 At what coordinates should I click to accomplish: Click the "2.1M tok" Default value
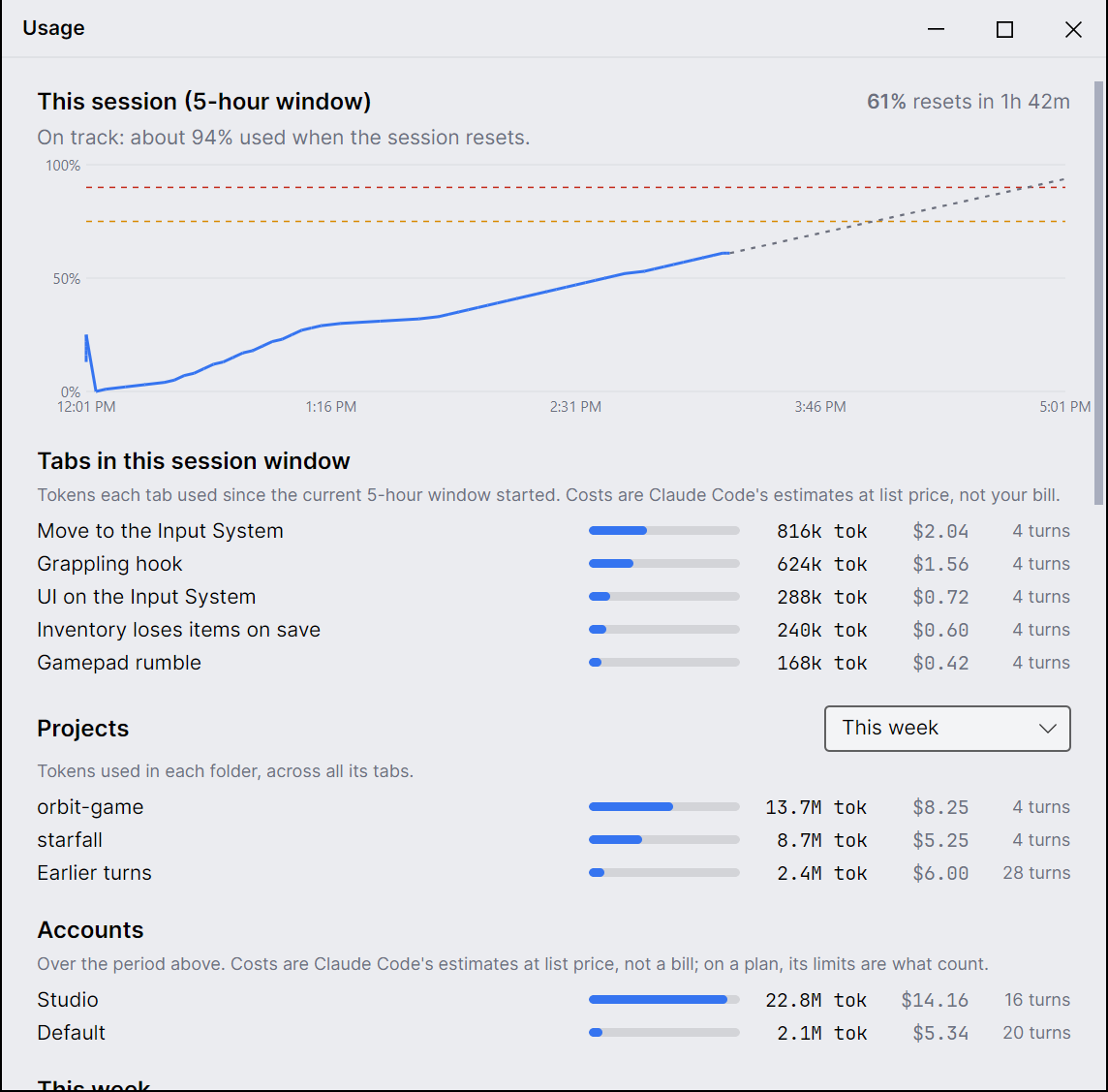(822, 1033)
